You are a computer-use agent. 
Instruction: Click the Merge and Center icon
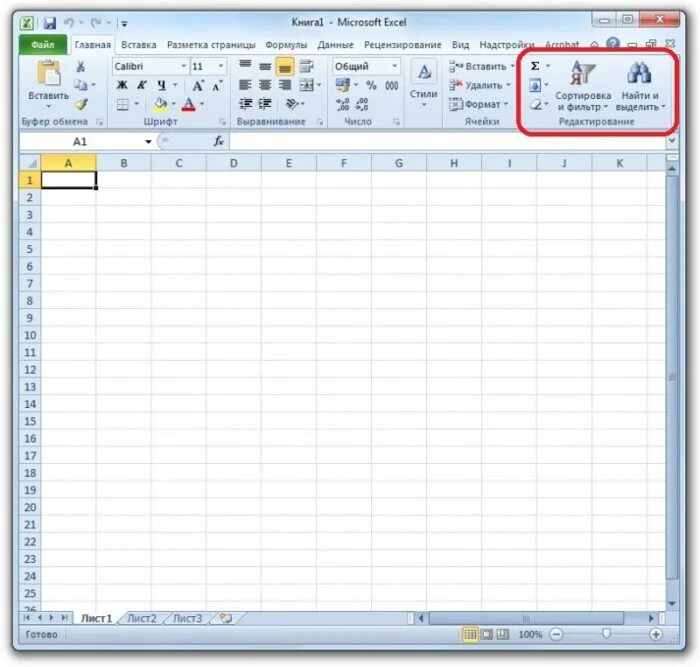coord(306,85)
